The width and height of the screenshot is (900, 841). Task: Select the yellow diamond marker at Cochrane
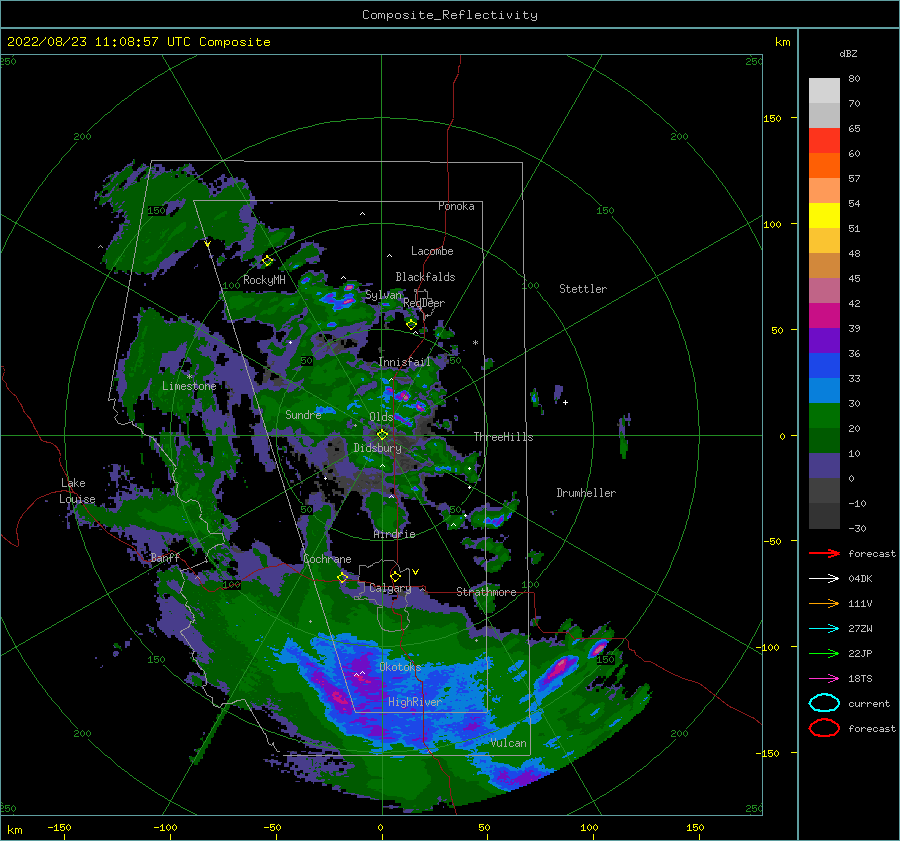click(342, 578)
